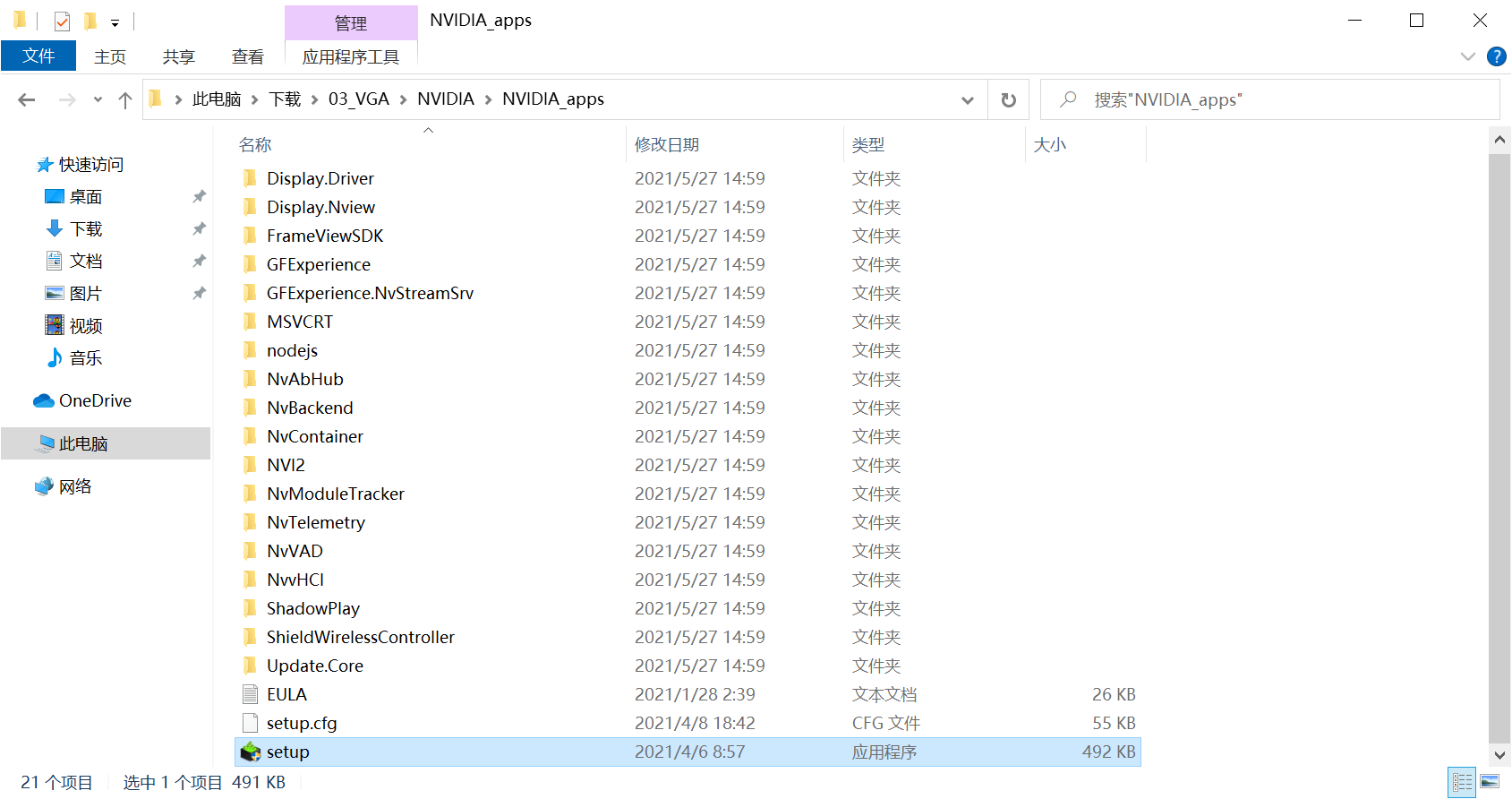
Task: Click the Forward navigation arrow
Action: (67, 100)
